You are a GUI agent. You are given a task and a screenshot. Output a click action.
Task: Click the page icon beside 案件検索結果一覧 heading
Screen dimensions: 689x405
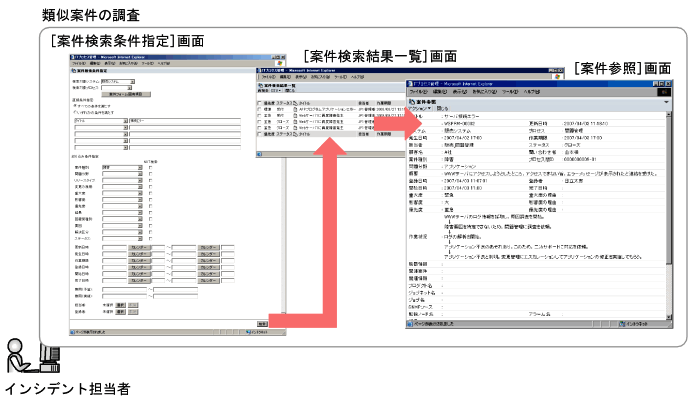(x=261, y=85)
